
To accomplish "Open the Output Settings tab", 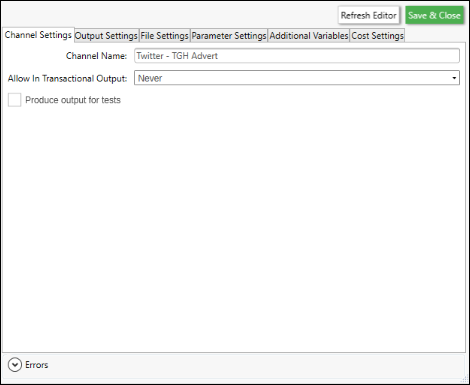I will 106,36.
